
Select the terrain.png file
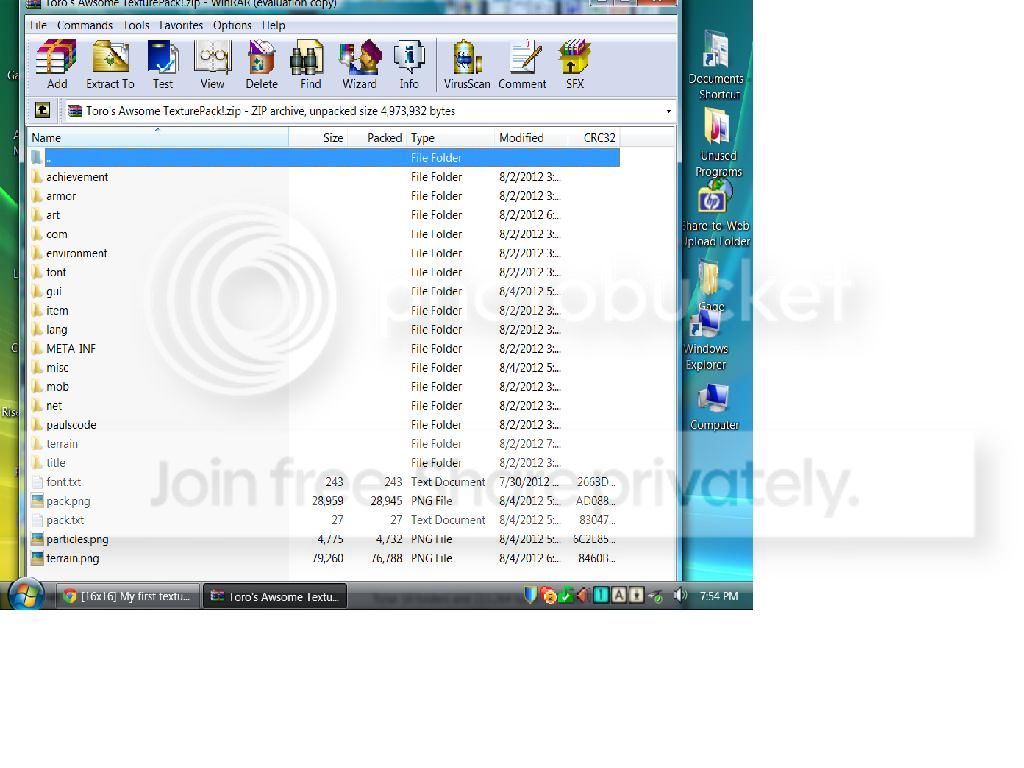[x=72, y=558]
